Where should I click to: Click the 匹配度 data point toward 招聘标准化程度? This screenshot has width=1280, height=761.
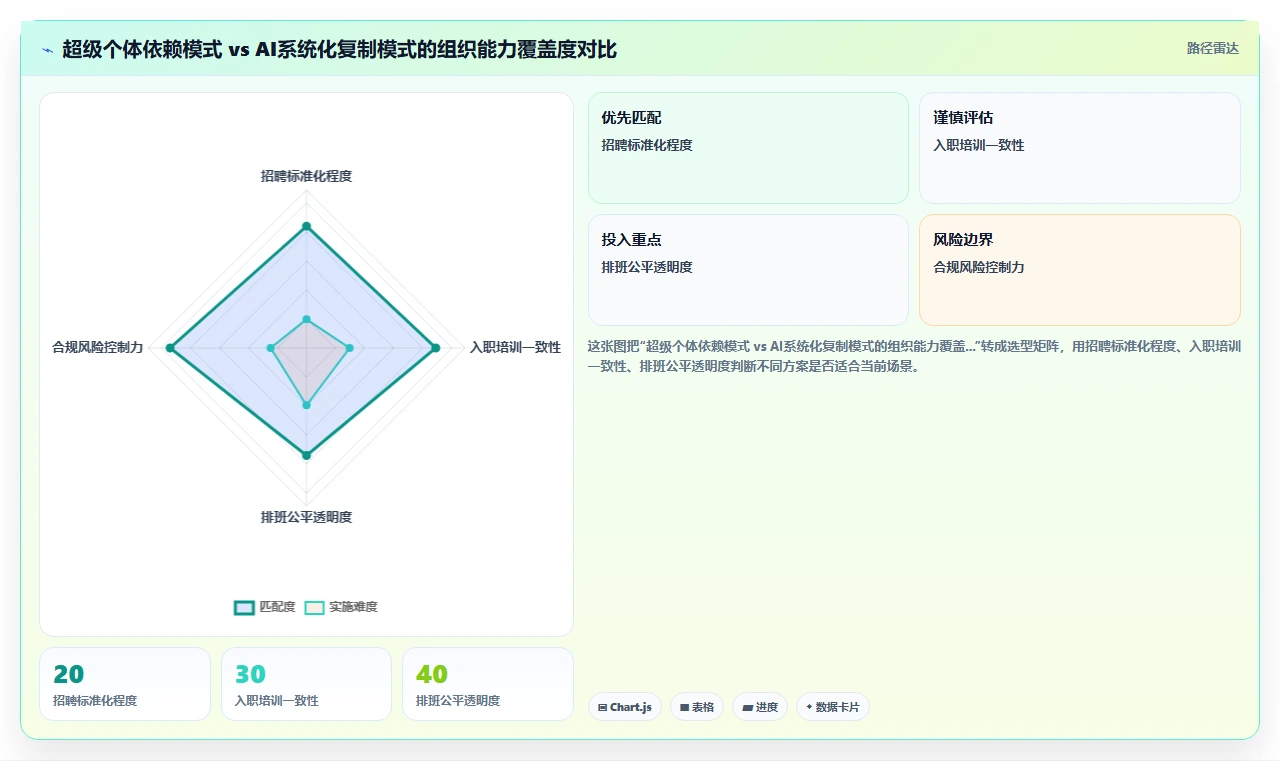point(306,226)
